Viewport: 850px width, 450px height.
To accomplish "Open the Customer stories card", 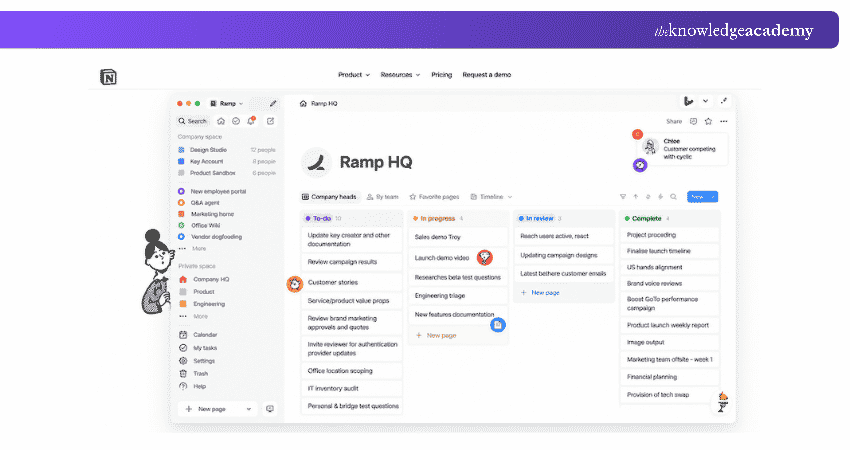I will (352, 282).
